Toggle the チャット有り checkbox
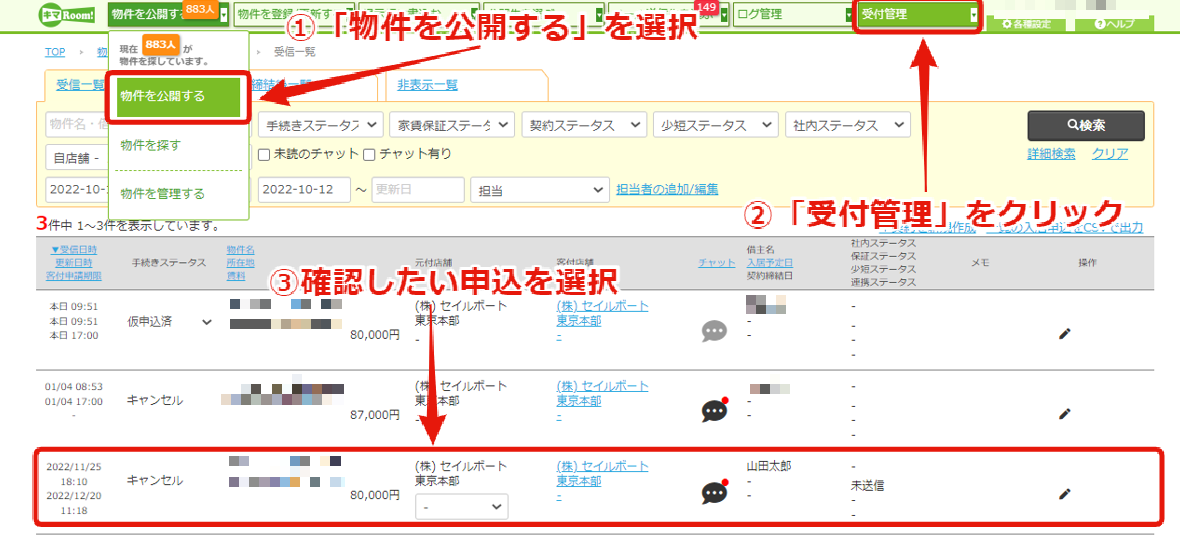This screenshot has width=1180, height=535. click(369, 154)
